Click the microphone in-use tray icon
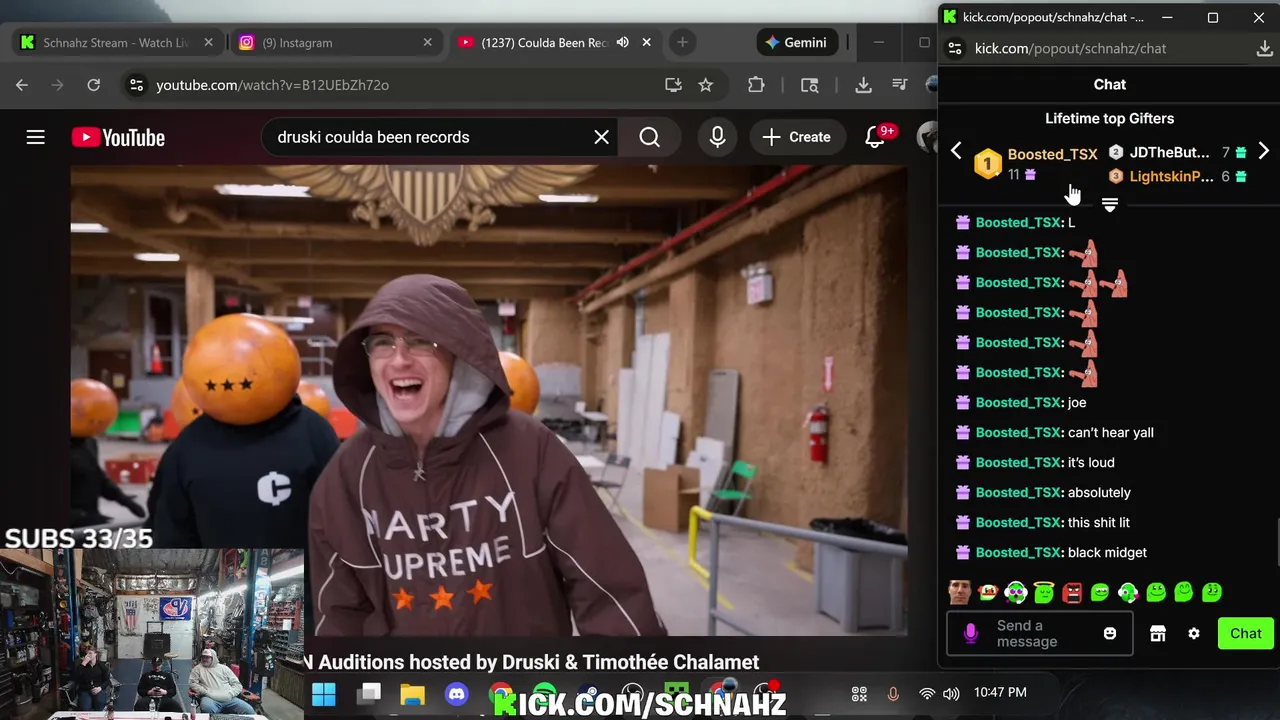1280x720 pixels. pos(893,693)
